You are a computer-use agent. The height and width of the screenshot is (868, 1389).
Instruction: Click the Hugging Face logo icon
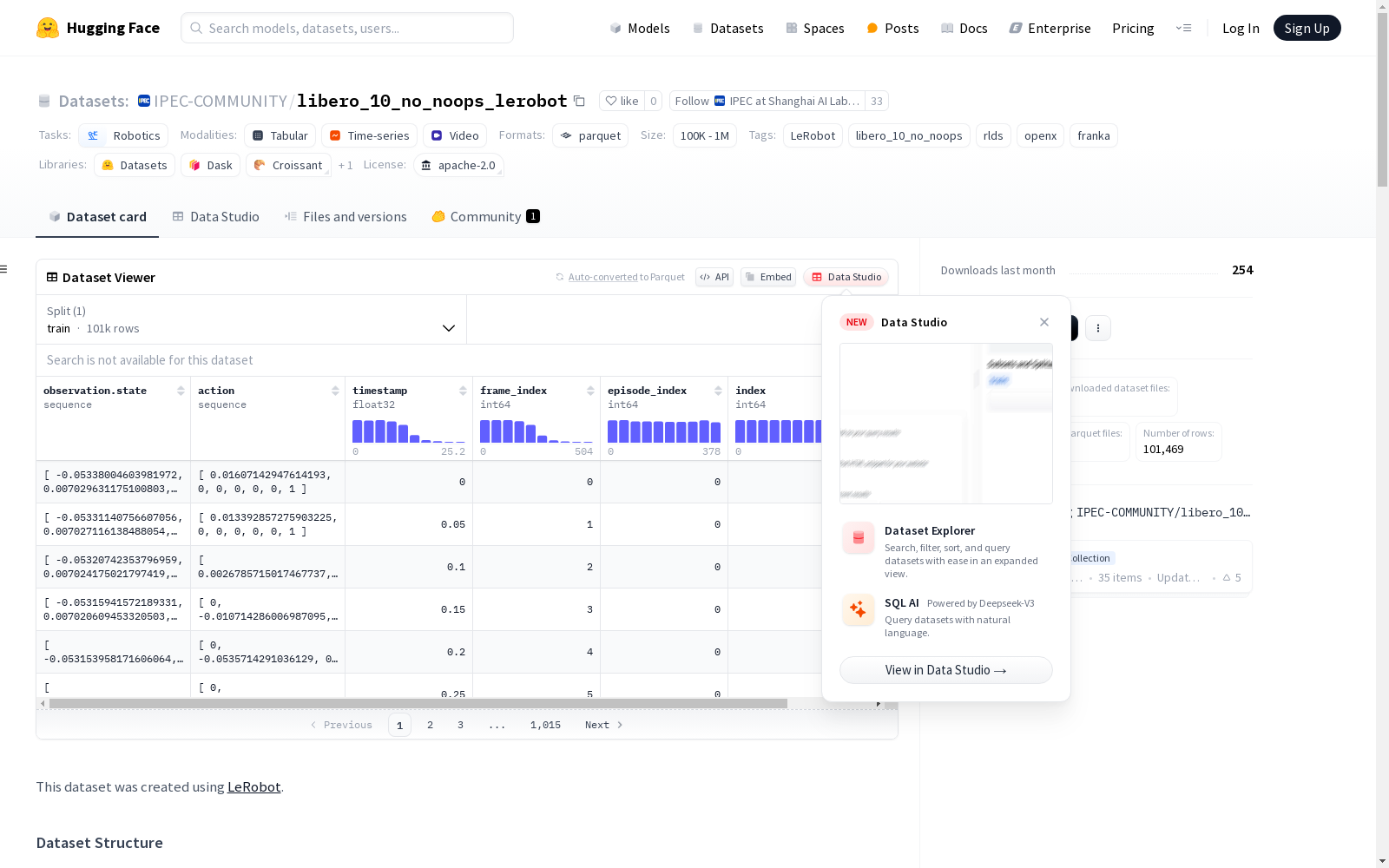48,28
